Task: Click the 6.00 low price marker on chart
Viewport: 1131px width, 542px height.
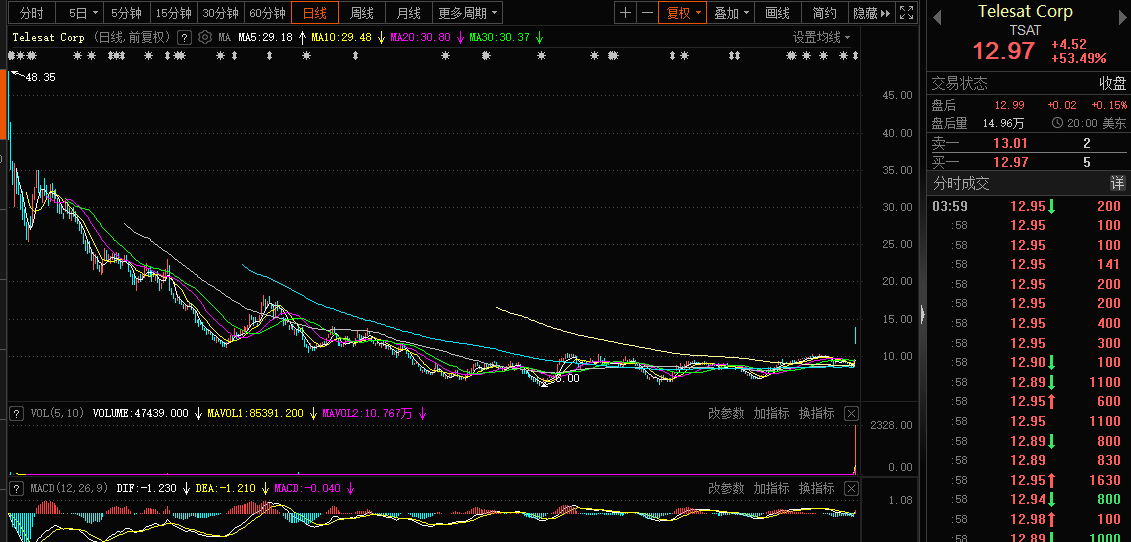Action: pyautogui.click(x=566, y=378)
